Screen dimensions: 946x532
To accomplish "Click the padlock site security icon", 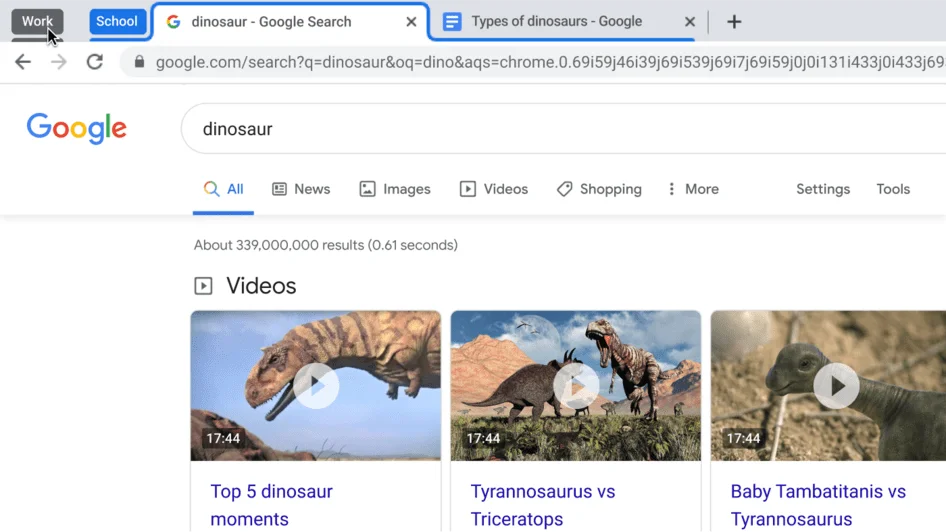I will tap(139, 62).
